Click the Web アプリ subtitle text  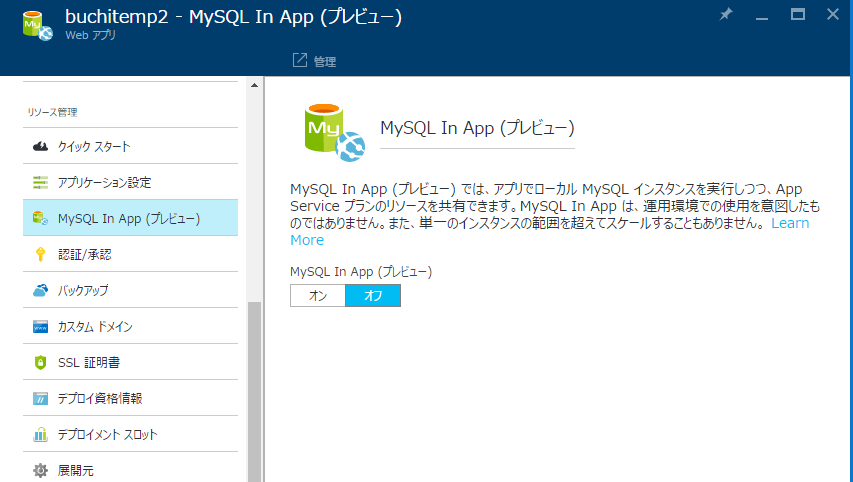pos(90,35)
